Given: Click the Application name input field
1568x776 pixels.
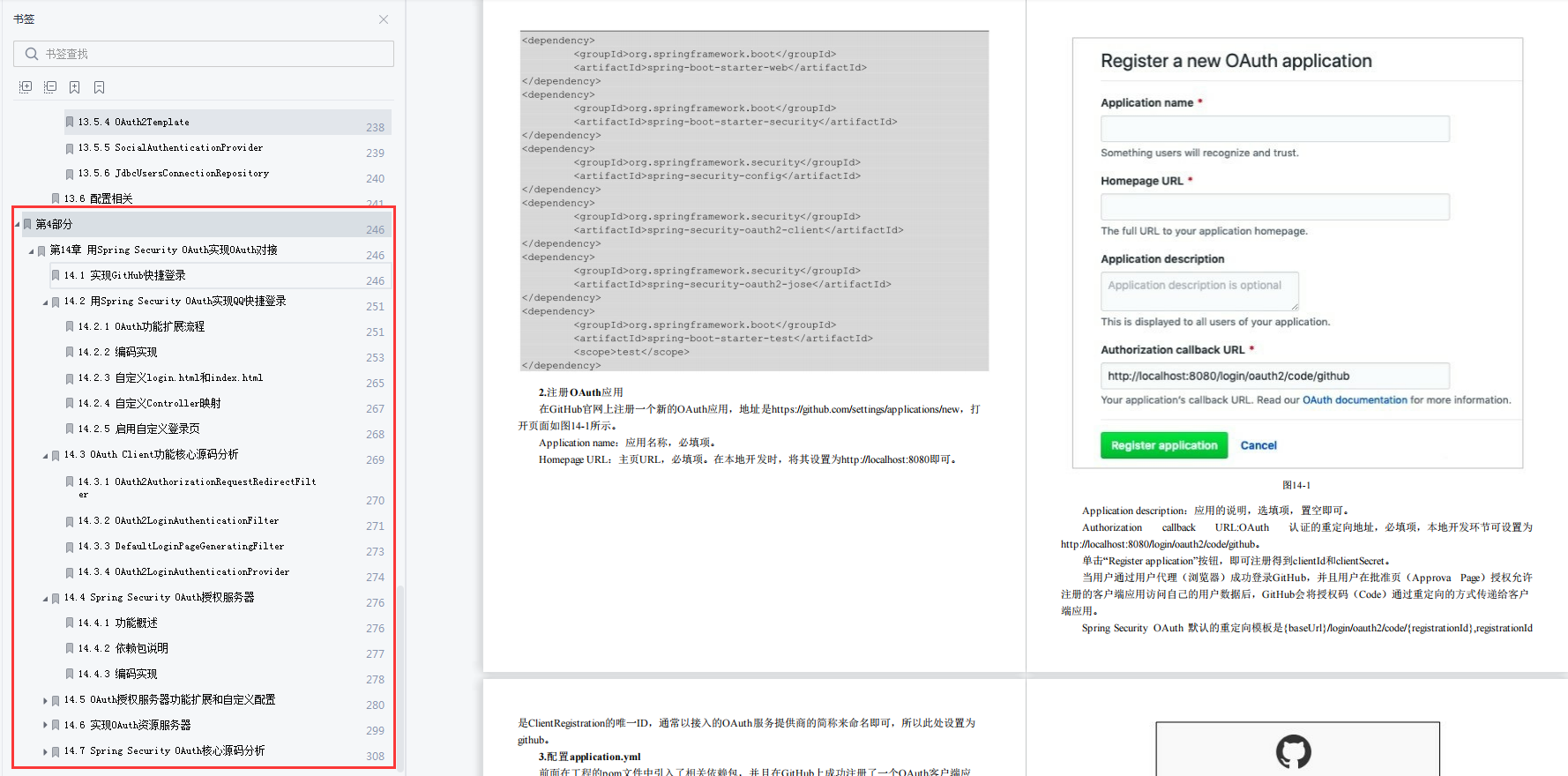Looking at the screenshot, I should [1274, 129].
